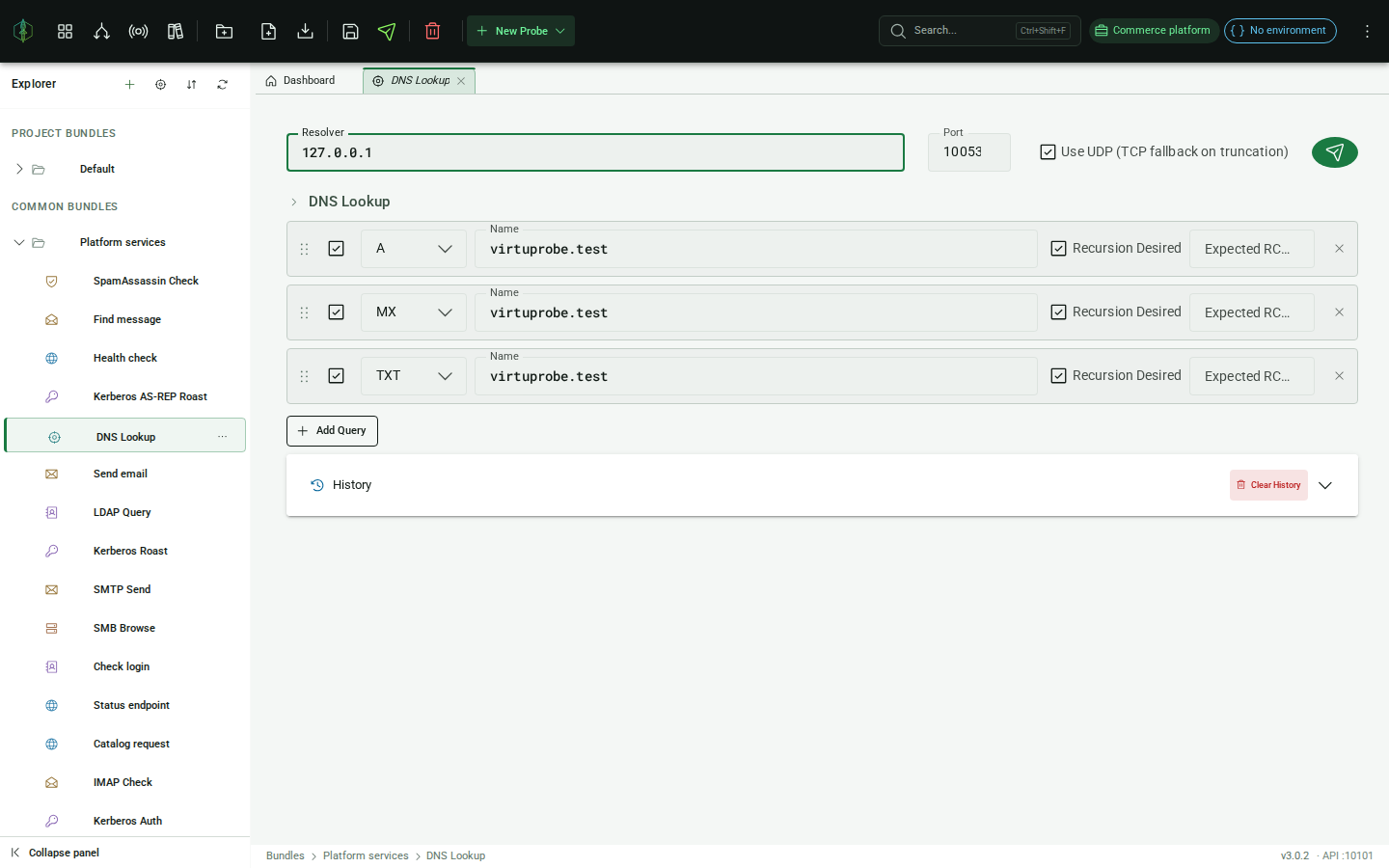Open the SMB Browse probe

pyautogui.click(x=125, y=628)
